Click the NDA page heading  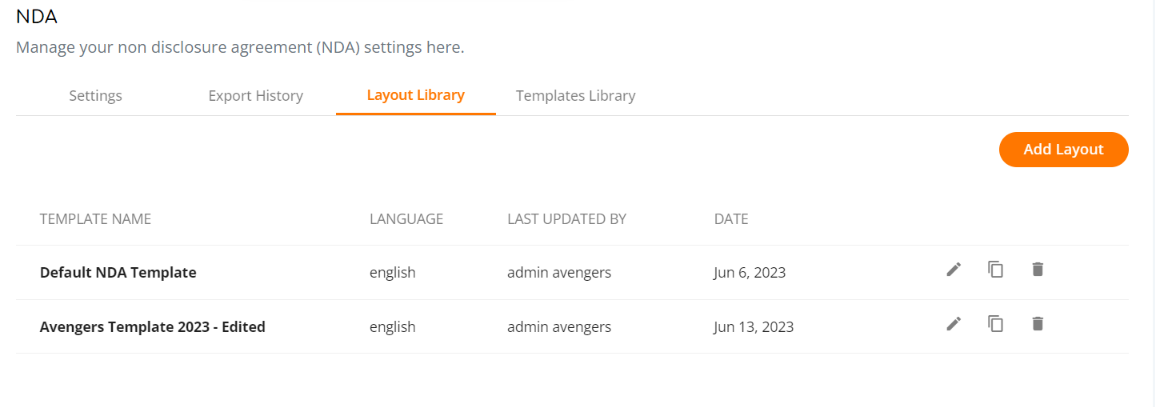[x=37, y=16]
